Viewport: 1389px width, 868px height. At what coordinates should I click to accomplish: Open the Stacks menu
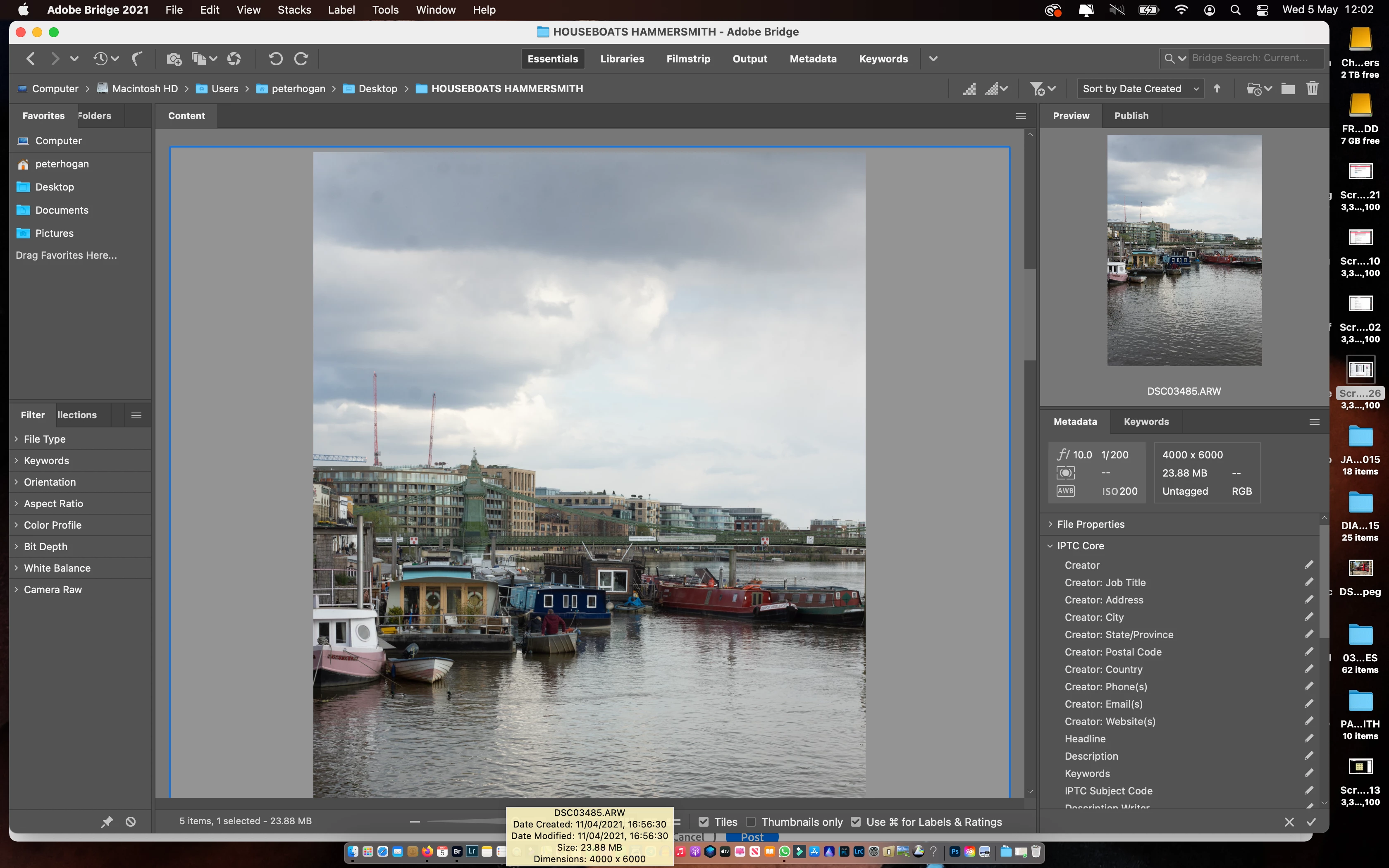[294, 10]
